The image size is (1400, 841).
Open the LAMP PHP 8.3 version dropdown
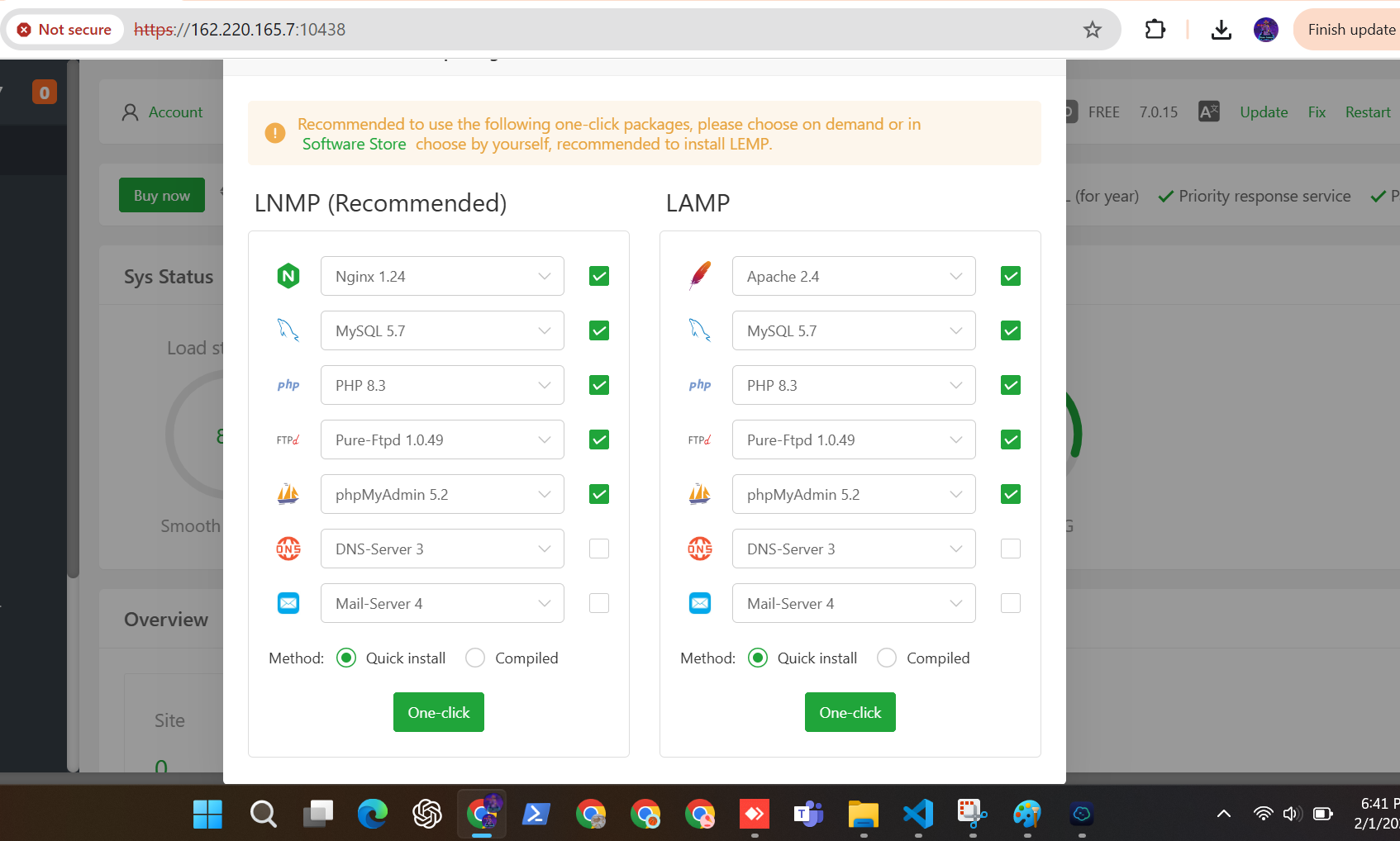[854, 385]
